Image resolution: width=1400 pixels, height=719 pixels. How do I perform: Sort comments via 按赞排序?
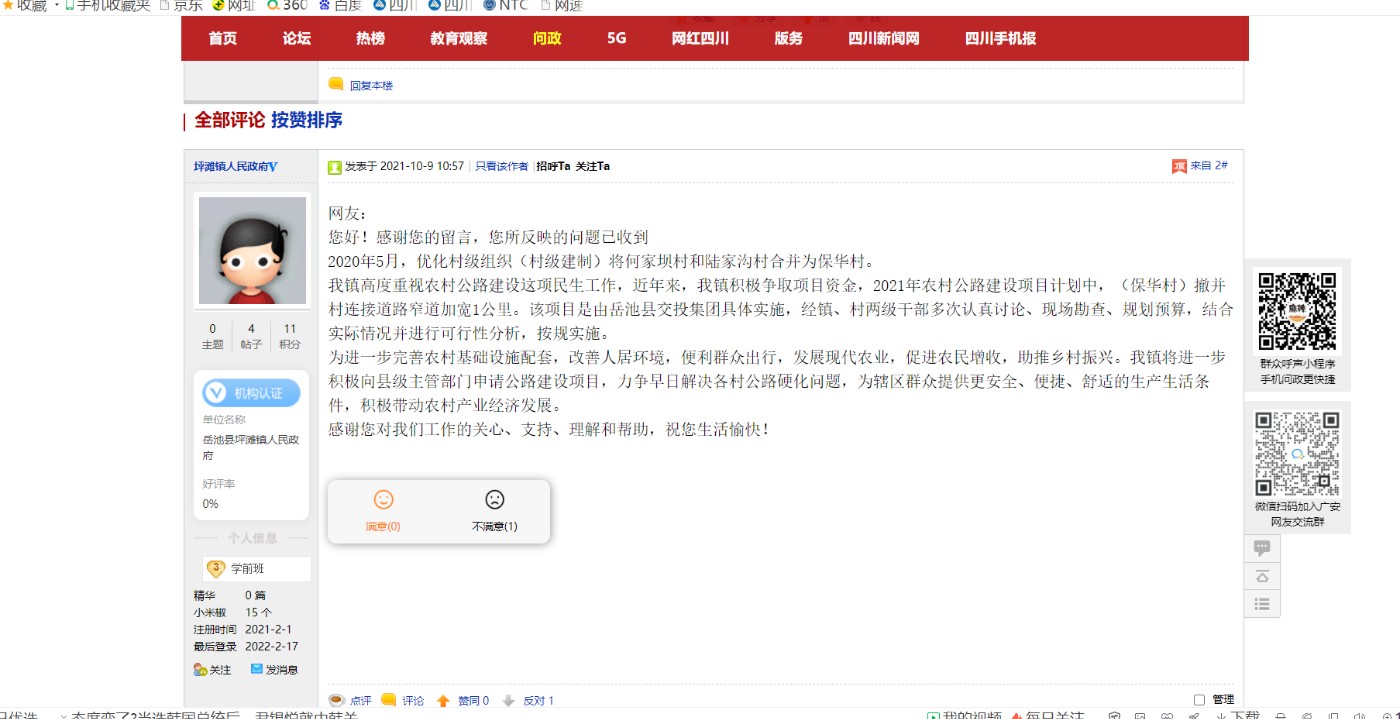coord(307,120)
